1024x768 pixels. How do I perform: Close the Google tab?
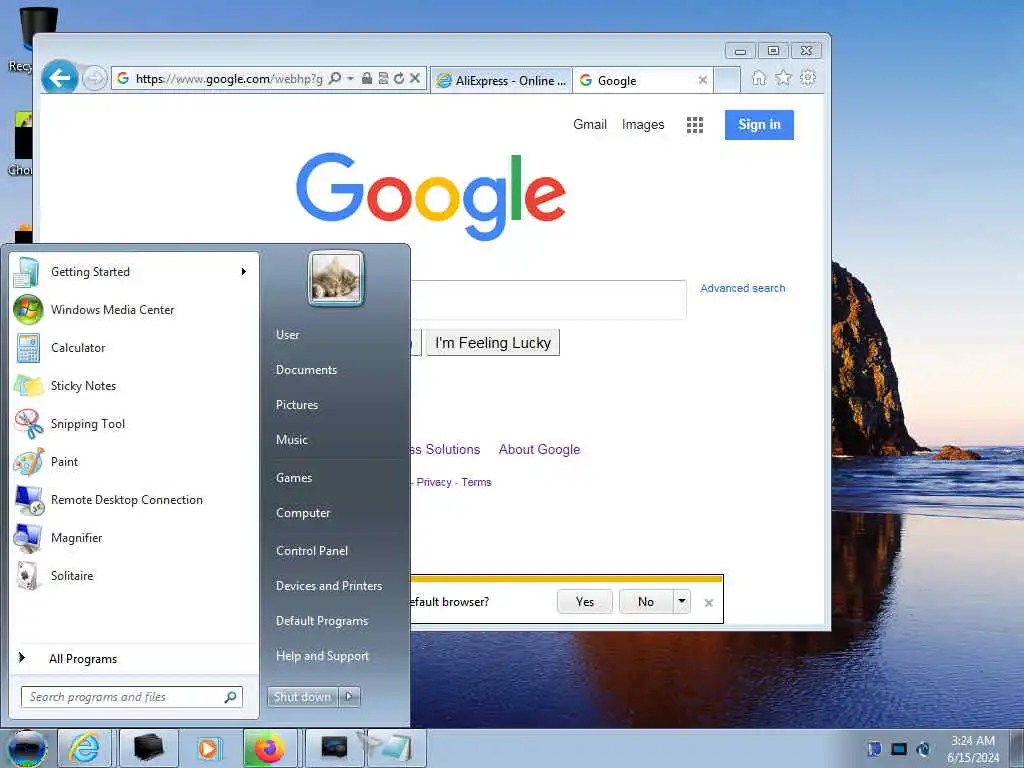[703, 80]
